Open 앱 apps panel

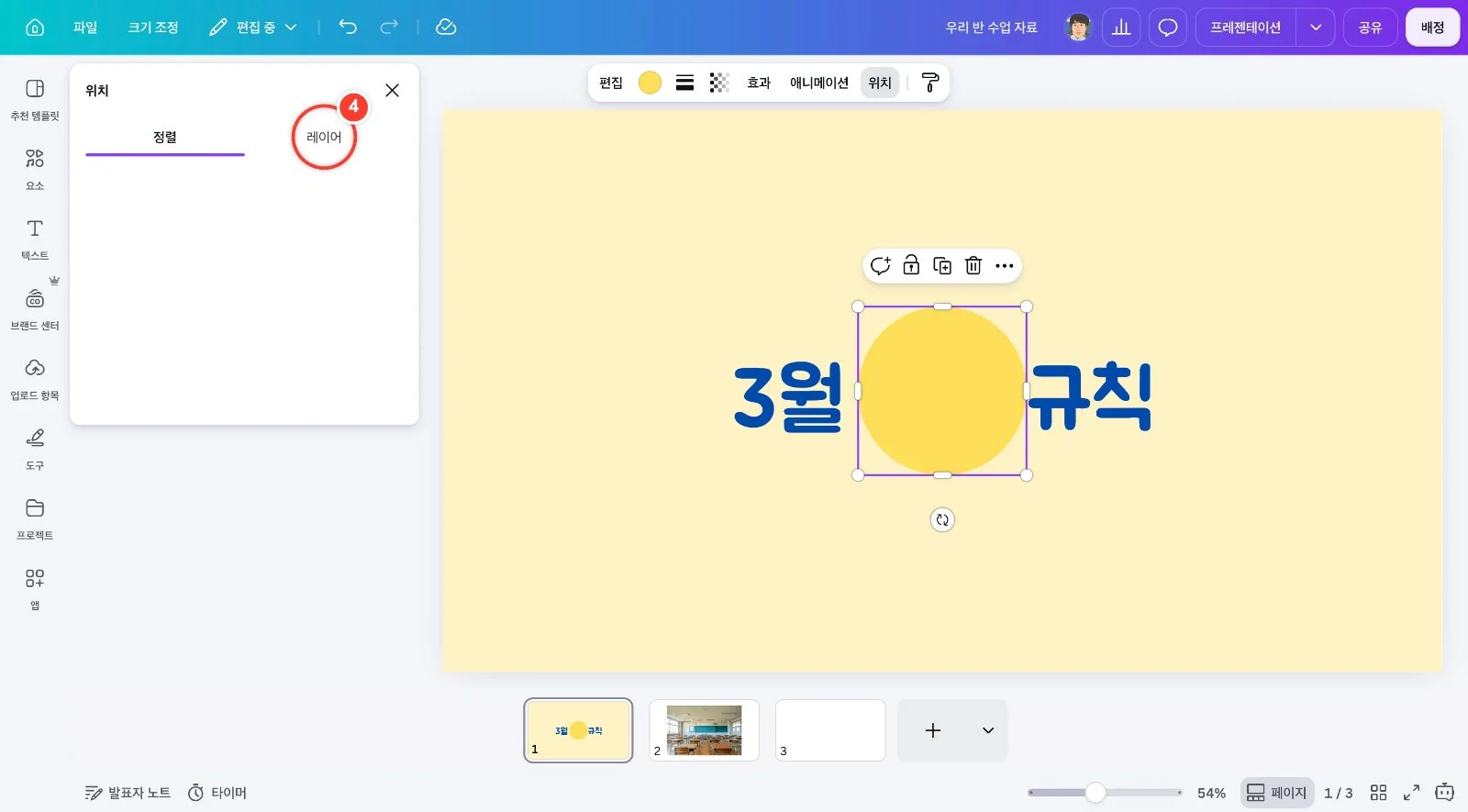pos(35,590)
